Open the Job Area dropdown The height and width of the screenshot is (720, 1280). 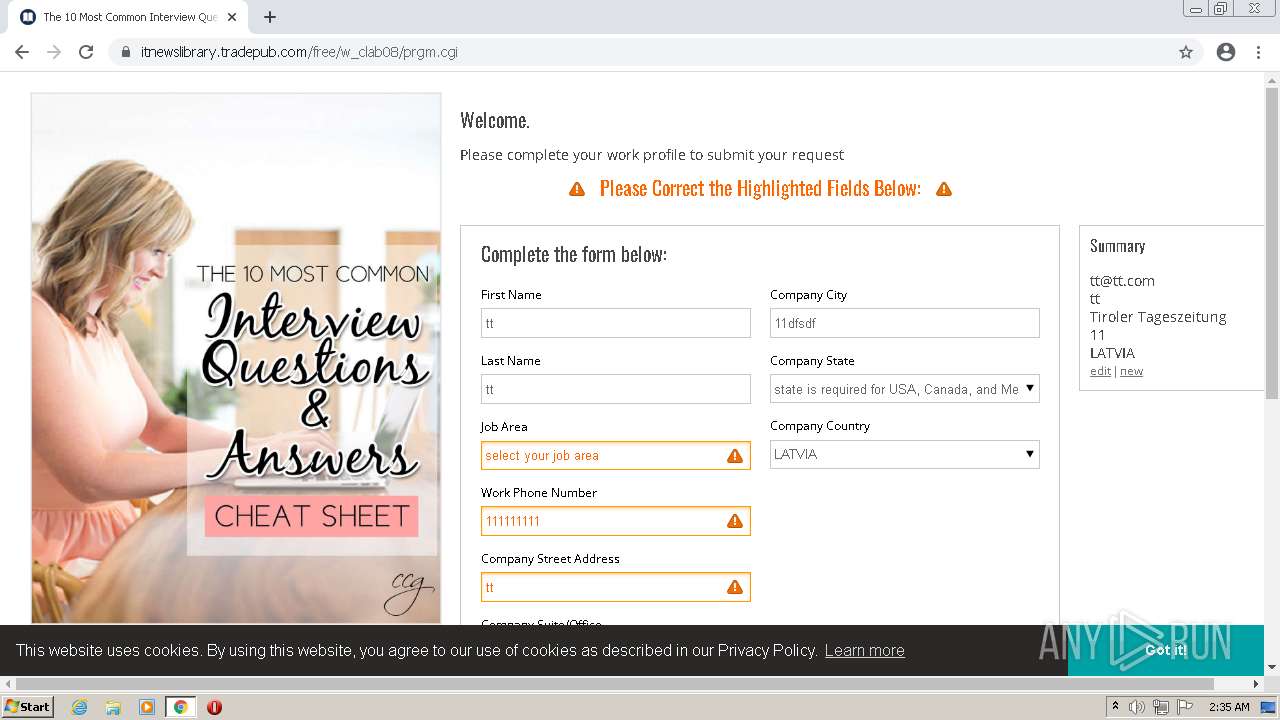(x=615, y=455)
